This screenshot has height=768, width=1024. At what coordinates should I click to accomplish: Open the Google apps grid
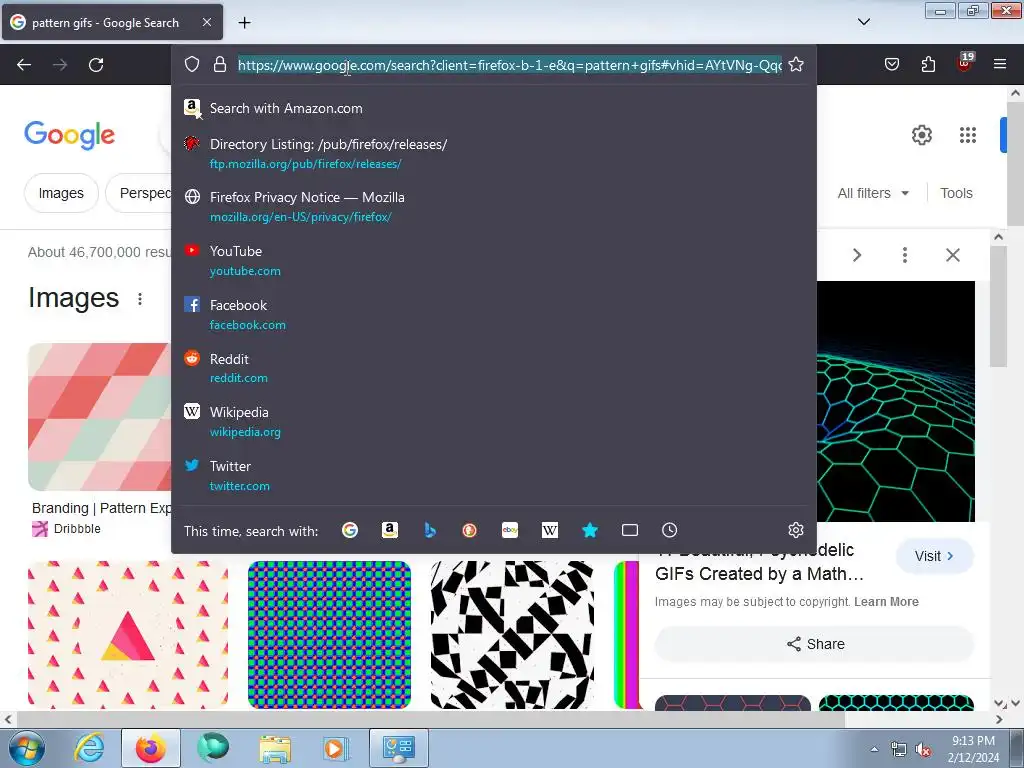point(968,135)
